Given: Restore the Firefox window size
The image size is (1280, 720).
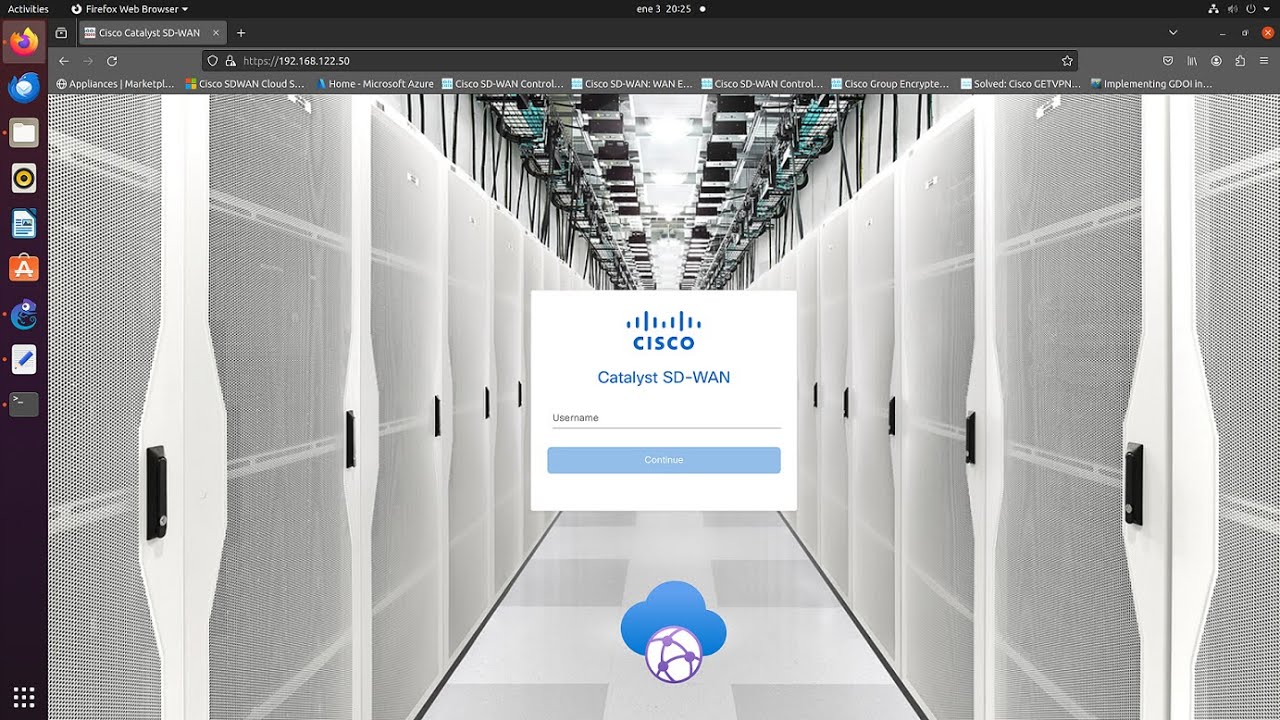Looking at the screenshot, I should (1245, 33).
